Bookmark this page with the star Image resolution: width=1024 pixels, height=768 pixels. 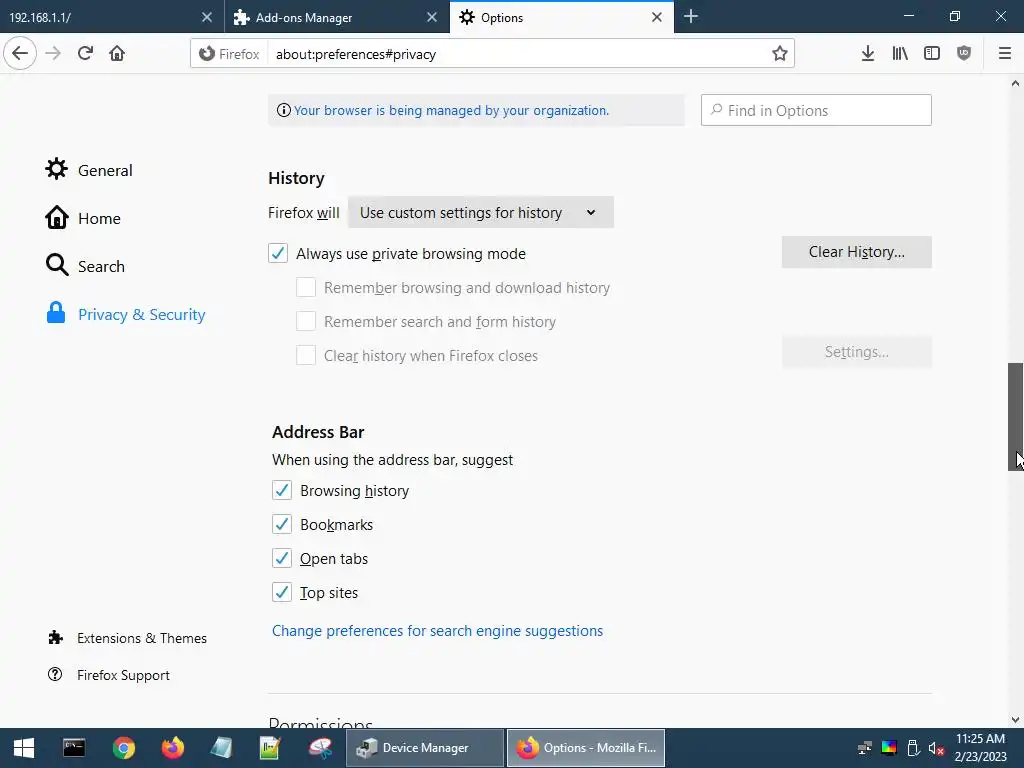click(x=779, y=54)
